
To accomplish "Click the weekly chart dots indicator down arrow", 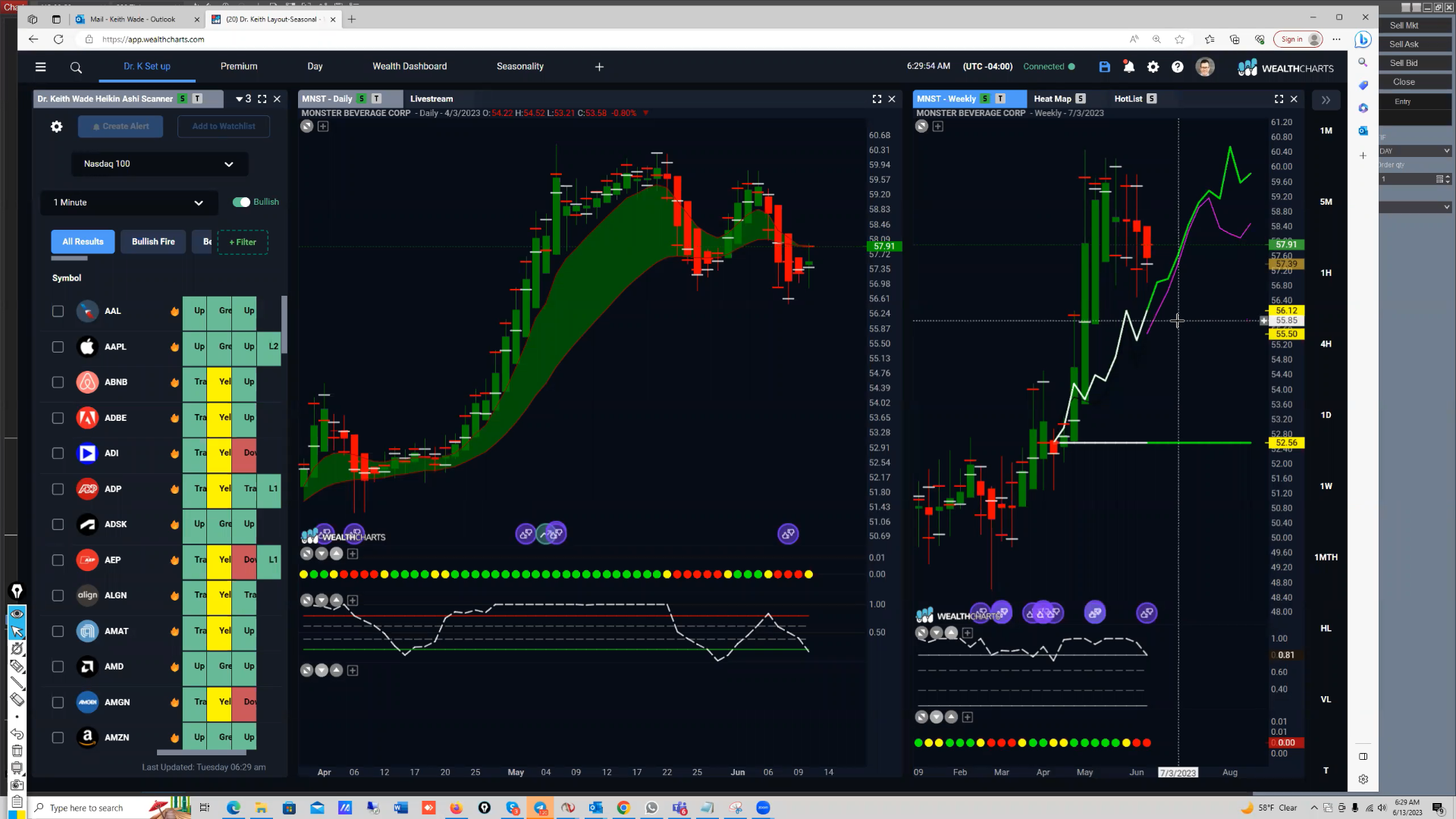I will (937, 717).
